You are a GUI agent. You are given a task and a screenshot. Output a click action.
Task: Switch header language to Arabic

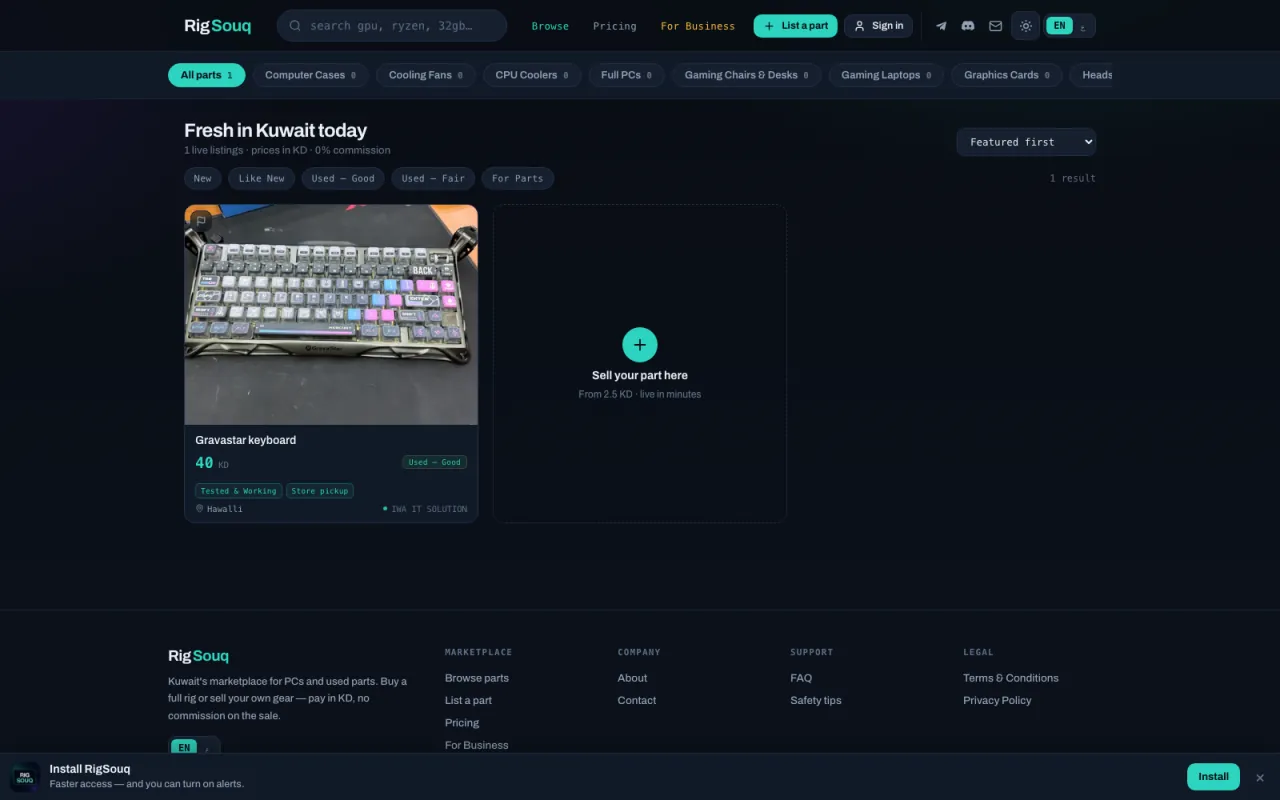(x=1083, y=26)
